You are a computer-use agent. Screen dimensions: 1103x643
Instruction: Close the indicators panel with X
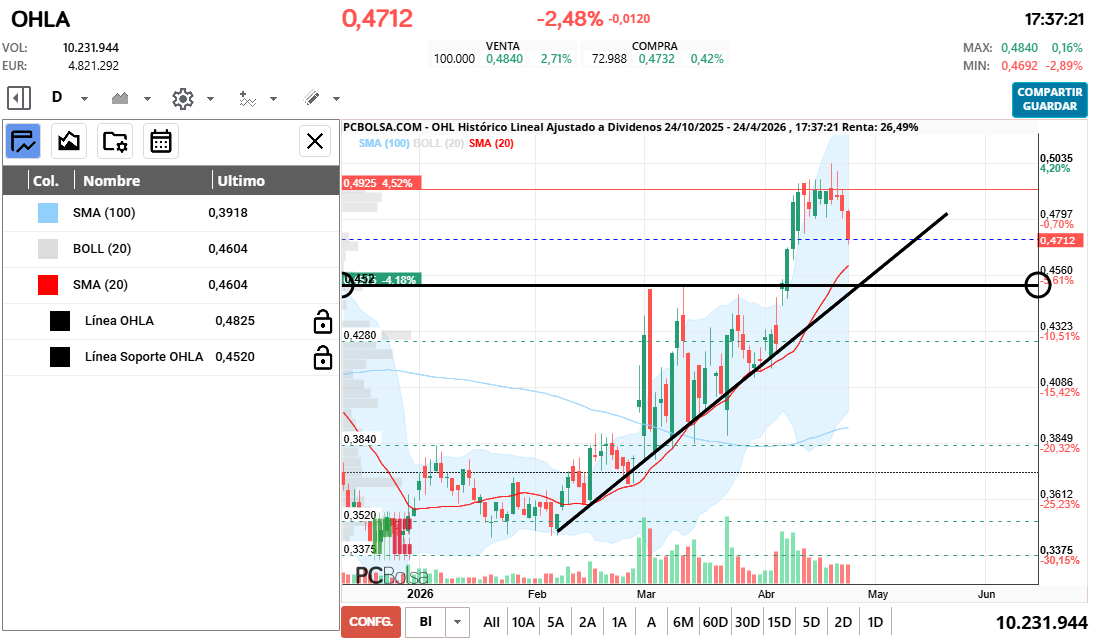tap(315, 141)
